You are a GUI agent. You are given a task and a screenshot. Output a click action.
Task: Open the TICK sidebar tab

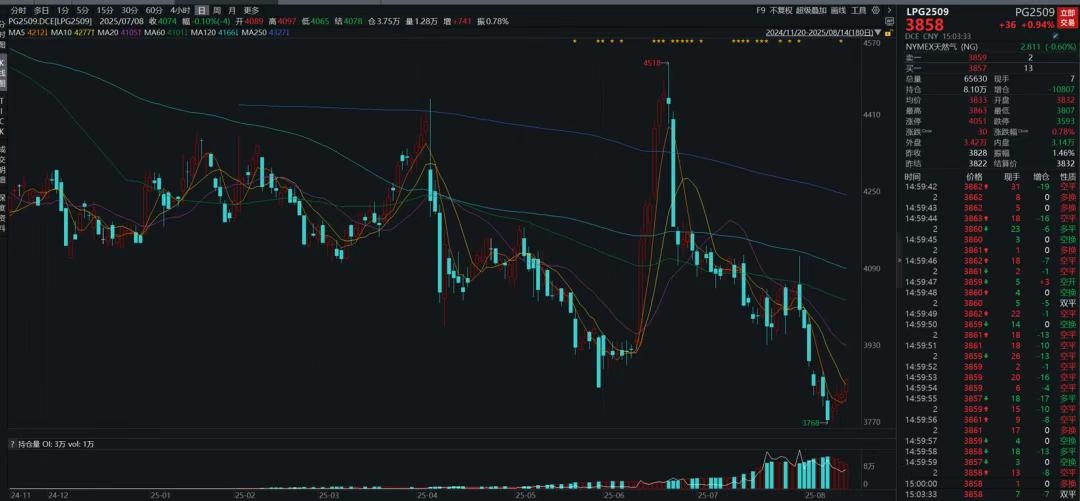pyautogui.click(x=3, y=116)
